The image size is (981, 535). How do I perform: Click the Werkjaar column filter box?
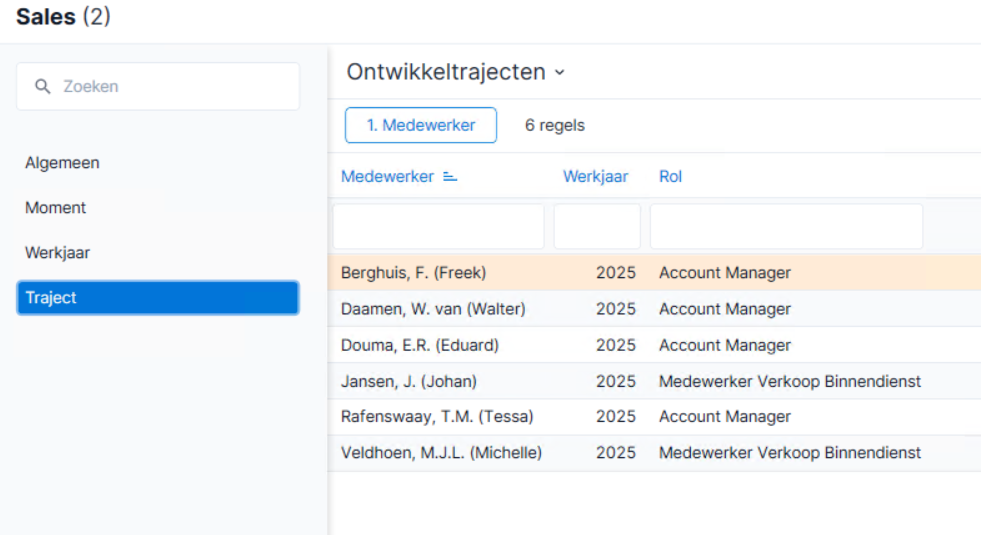(597, 227)
